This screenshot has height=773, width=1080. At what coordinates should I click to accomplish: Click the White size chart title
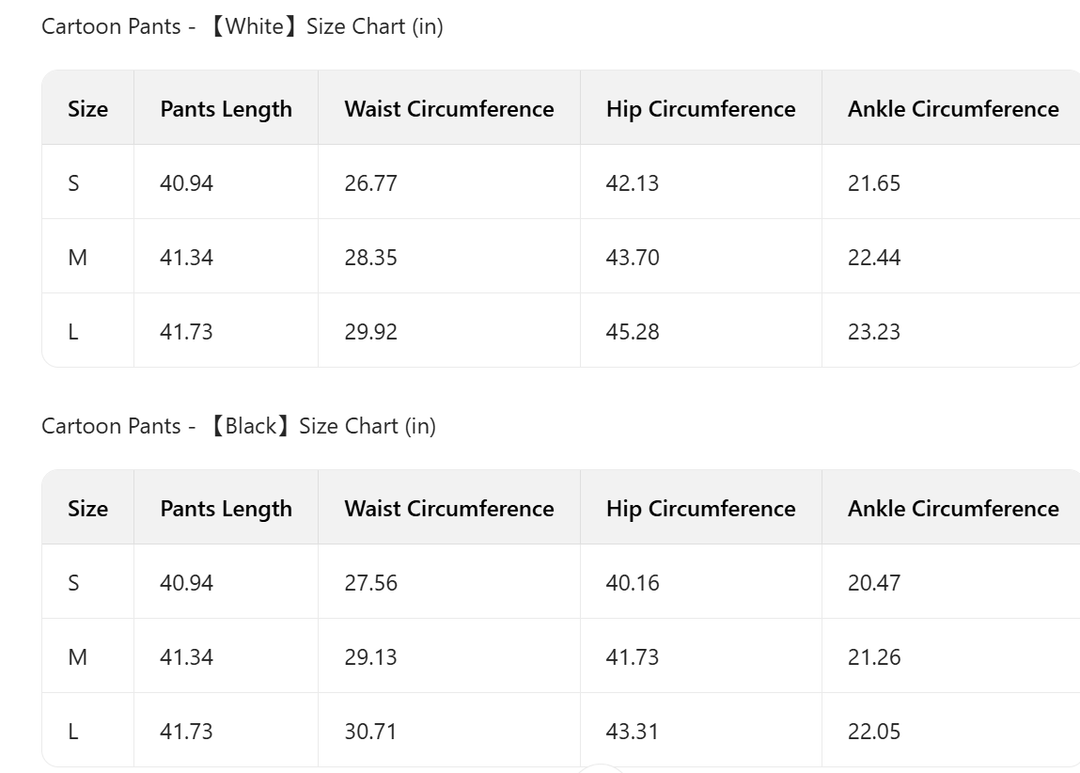click(242, 27)
